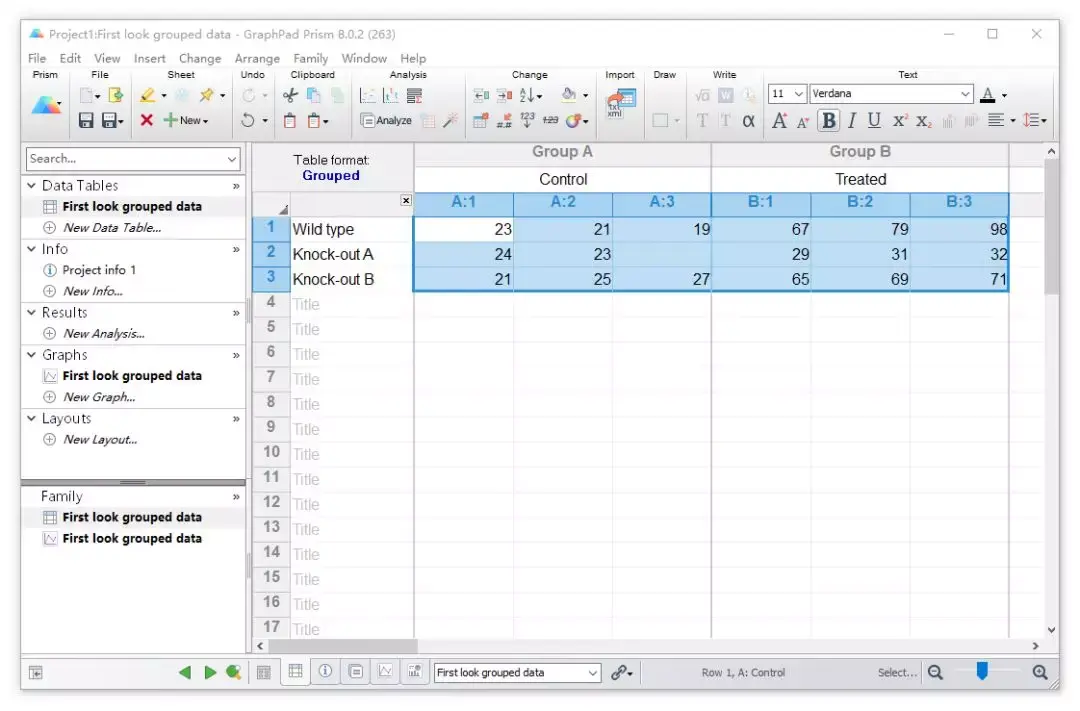Screen dimensions: 1080x711
Task: Click New Layout link
Action: click(100, 440)
